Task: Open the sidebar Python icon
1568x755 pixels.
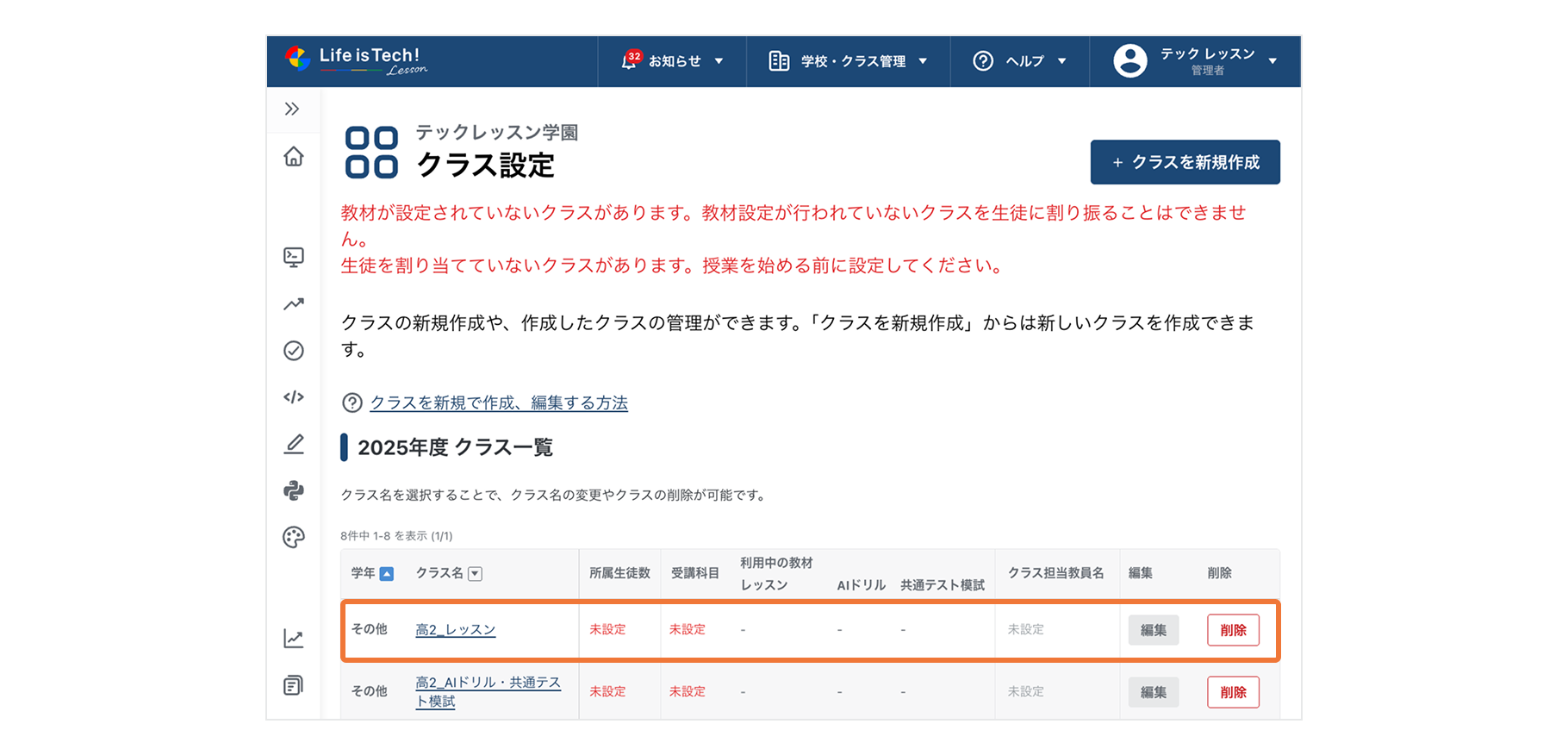Action: [x=294, y=490]
